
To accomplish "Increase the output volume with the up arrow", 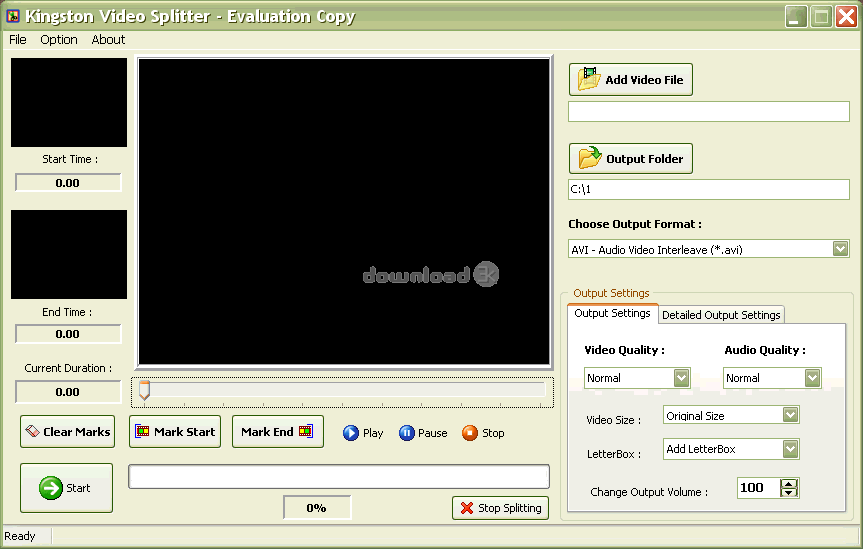I will click(789, 483).
